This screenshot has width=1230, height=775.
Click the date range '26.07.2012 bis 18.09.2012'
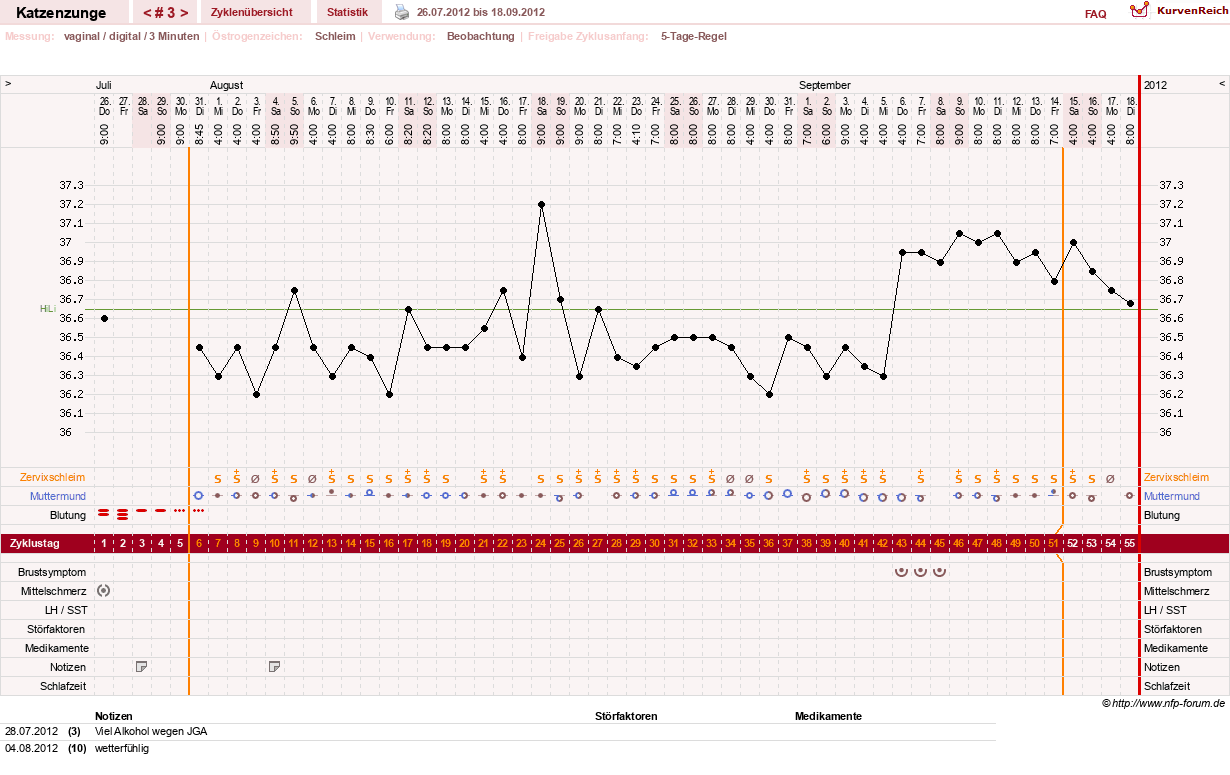tap(481, 12)
